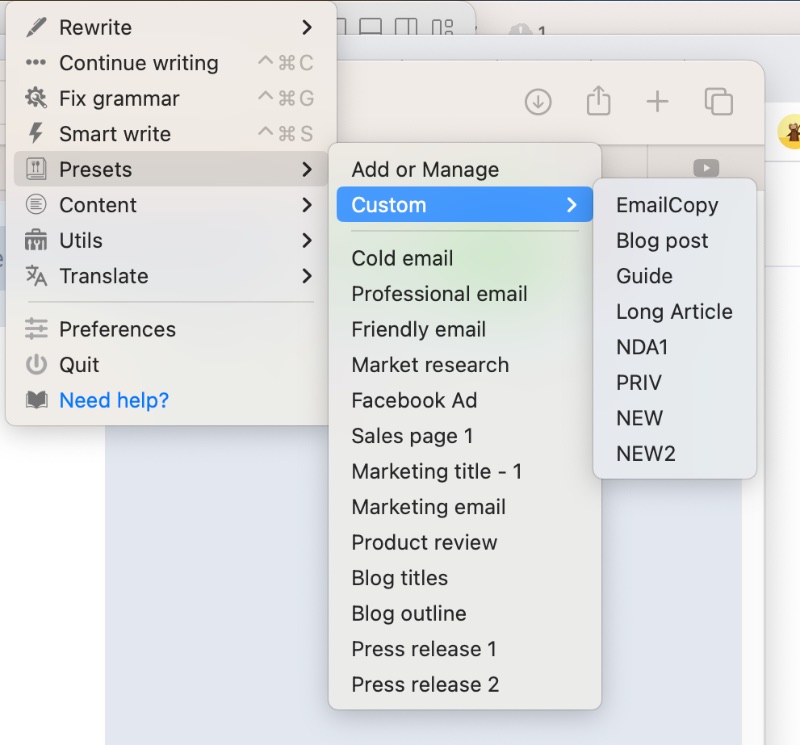Open the Need help? link

click(114, 400)
